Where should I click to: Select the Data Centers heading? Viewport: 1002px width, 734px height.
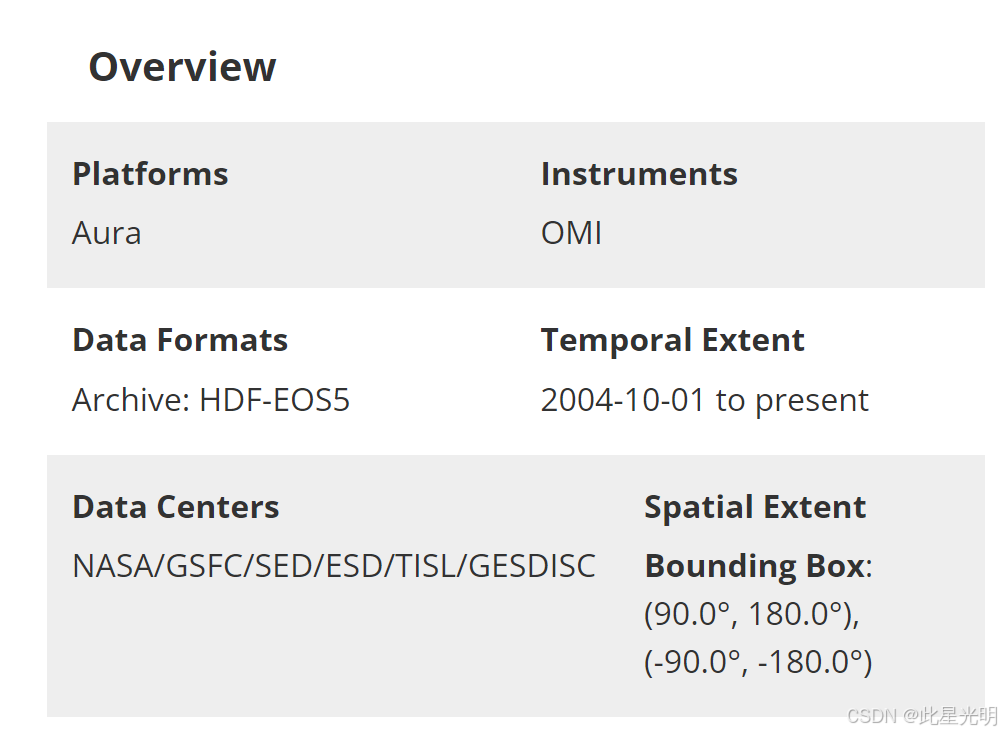pyautogui.click(x=176, y=507)
